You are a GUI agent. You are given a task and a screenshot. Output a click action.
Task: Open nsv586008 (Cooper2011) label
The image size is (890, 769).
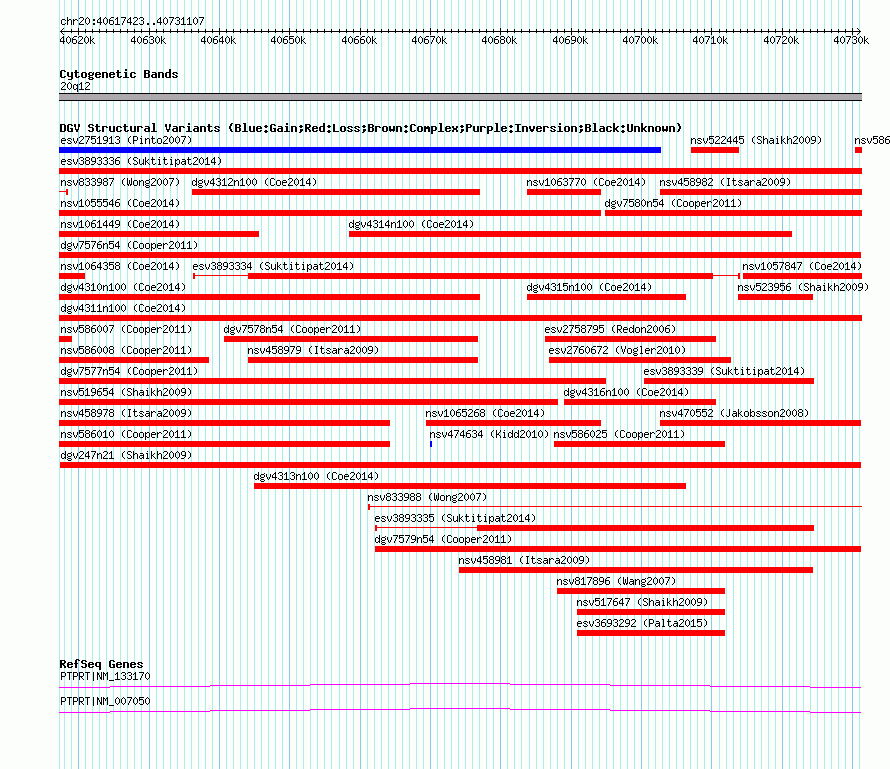[126, 350]
